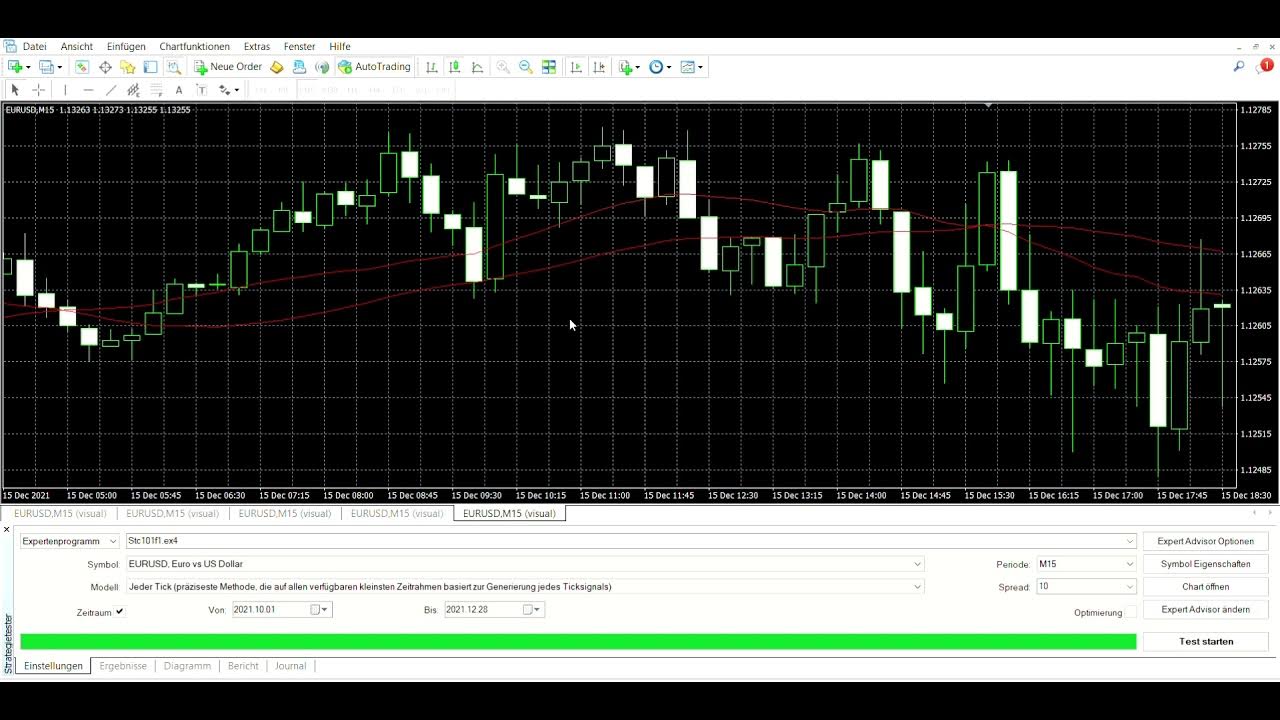1280x720 pixels.
Task: Open the Einfügen menu
Action: click(x=126, y=46)
